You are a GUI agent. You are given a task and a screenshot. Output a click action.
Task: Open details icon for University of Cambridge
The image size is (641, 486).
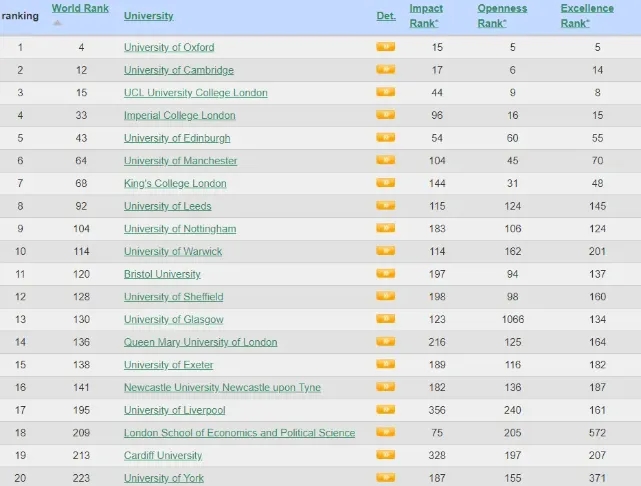point(385,69)
